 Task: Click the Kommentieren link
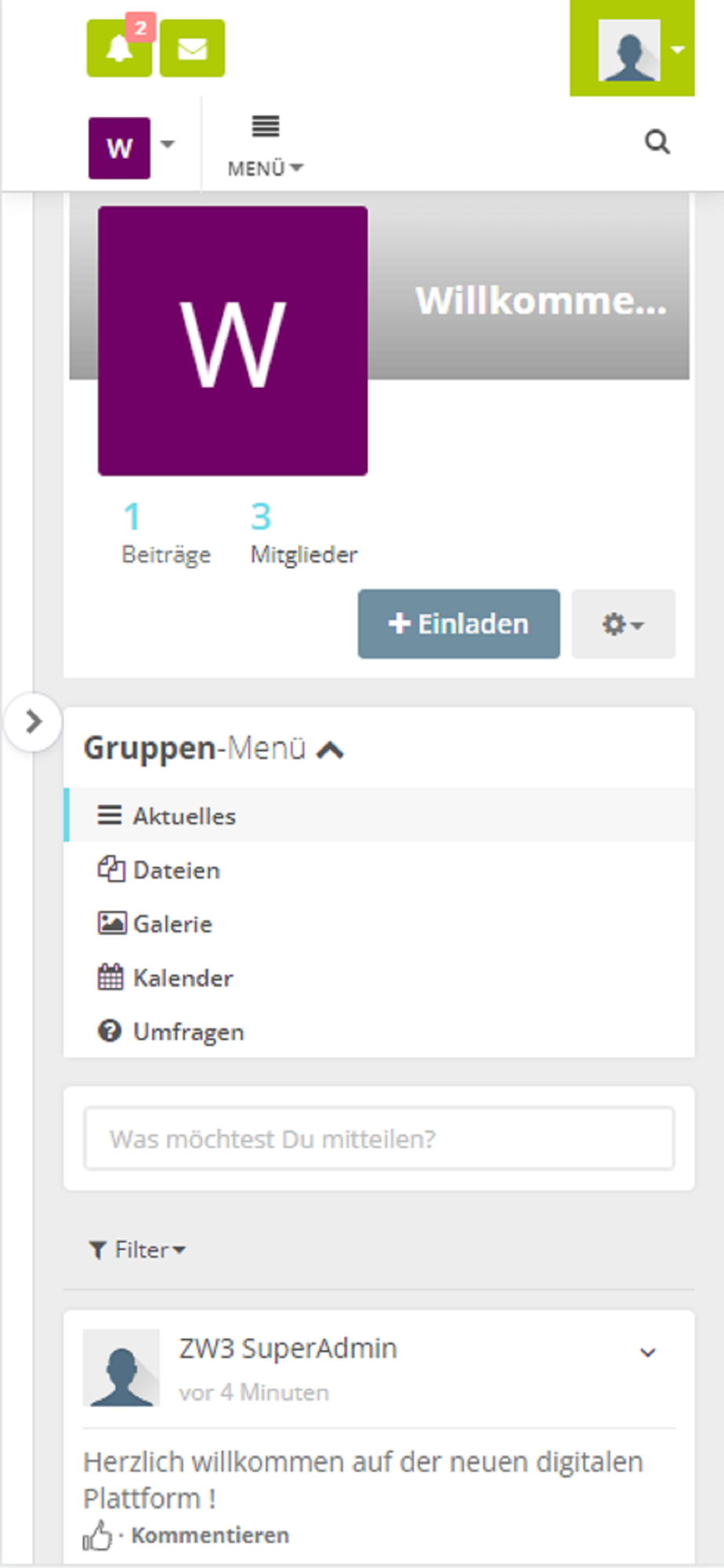tap(210, 1535)
